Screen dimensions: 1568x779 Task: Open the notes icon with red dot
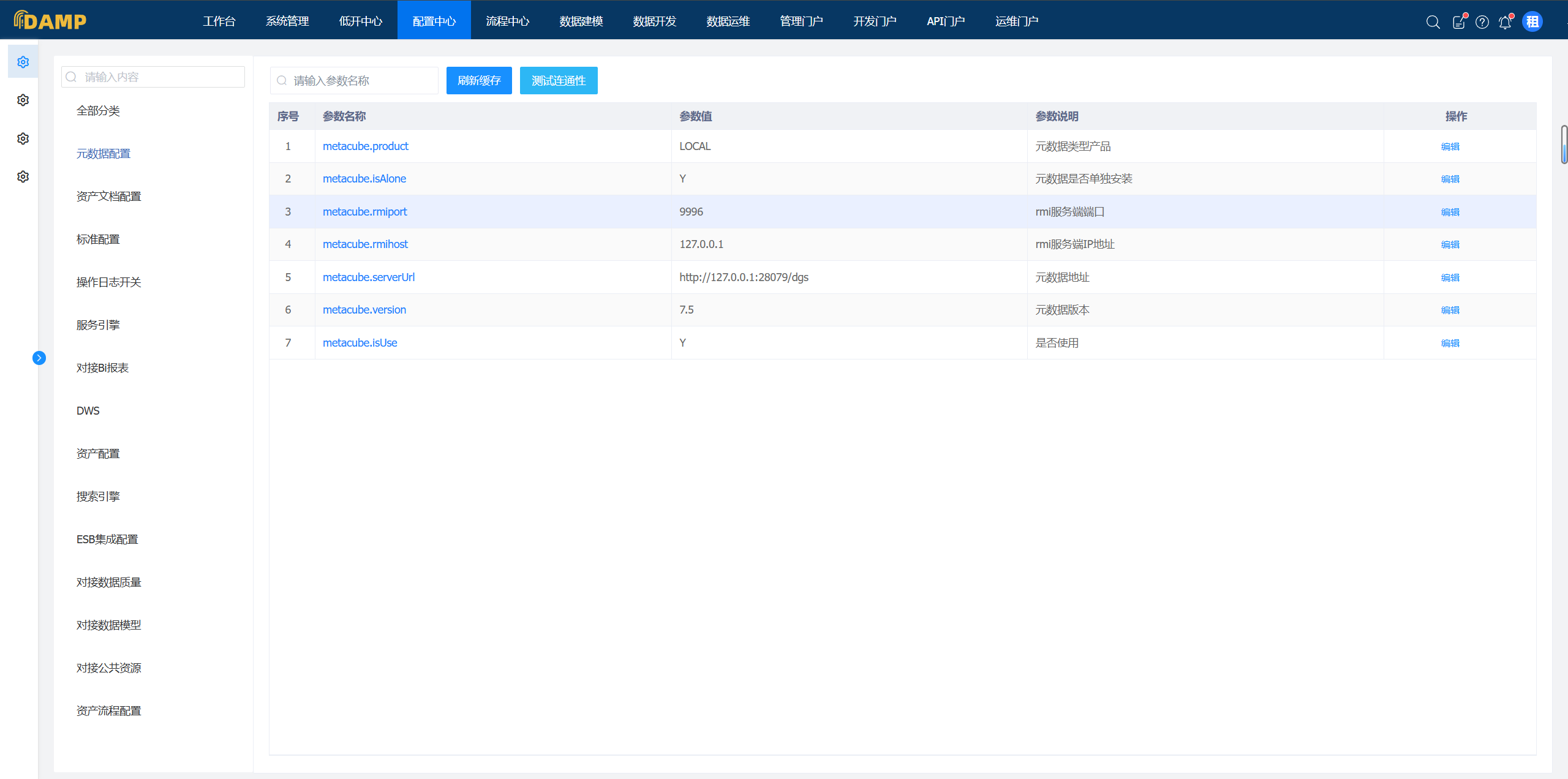1459,22
